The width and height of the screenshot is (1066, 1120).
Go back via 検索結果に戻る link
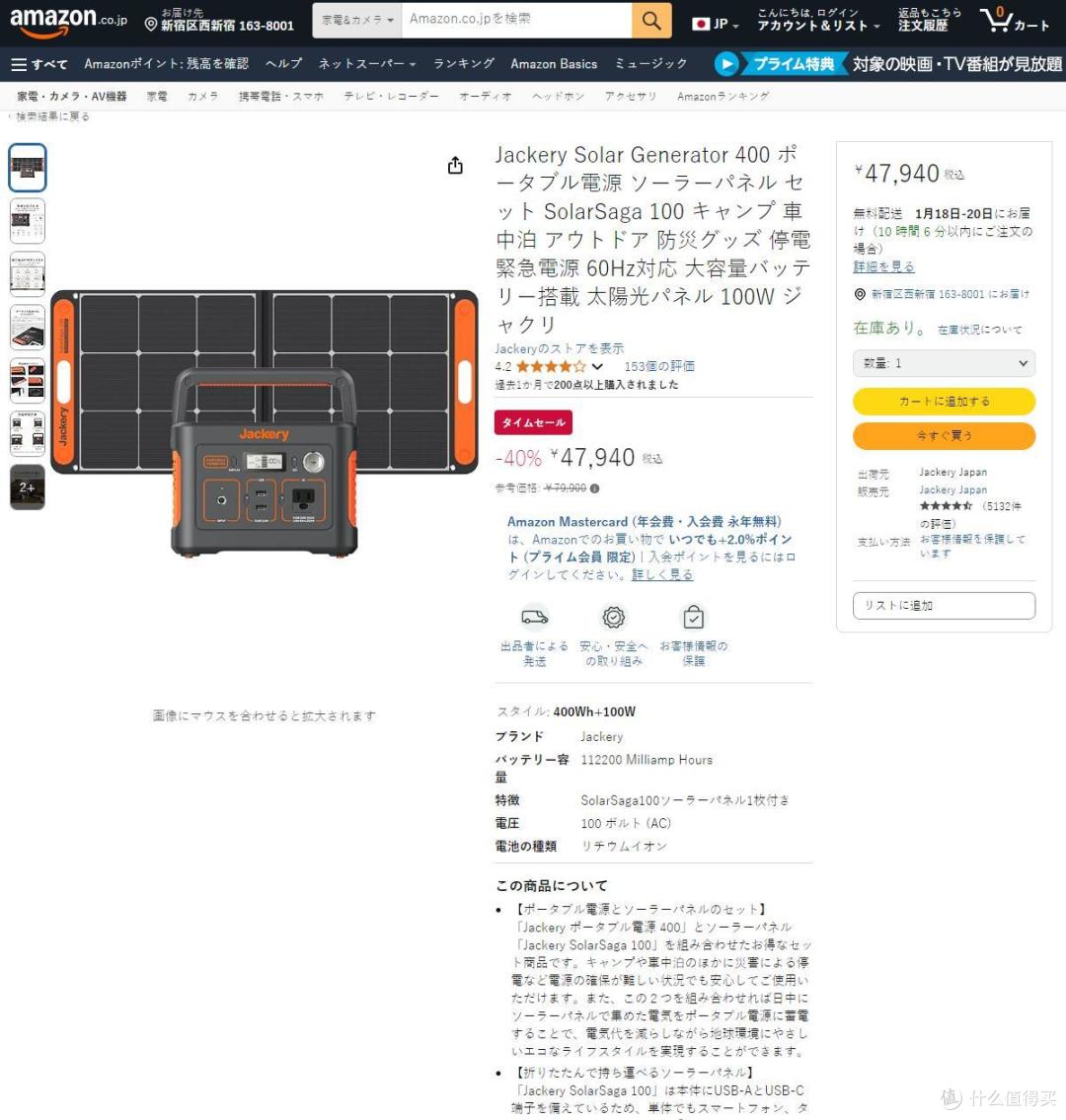[x=50, y=116]
